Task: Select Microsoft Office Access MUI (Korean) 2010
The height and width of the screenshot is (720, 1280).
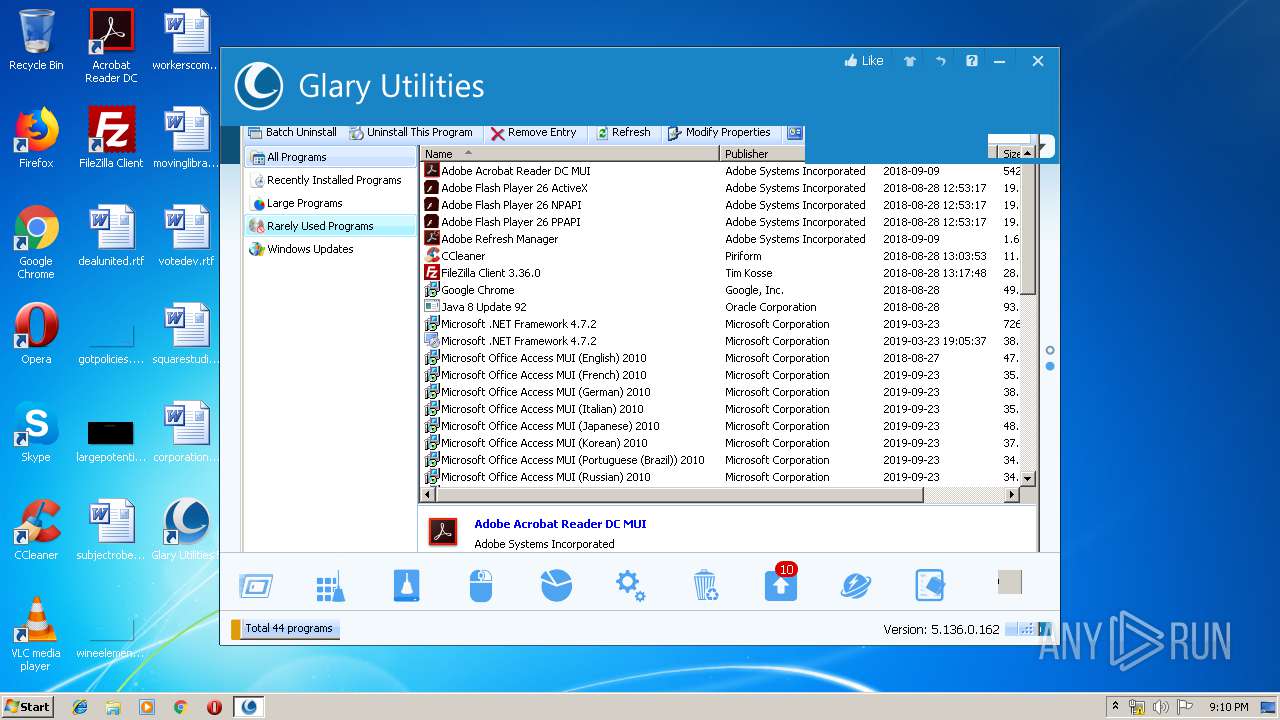Action: (x=721, y=443)
